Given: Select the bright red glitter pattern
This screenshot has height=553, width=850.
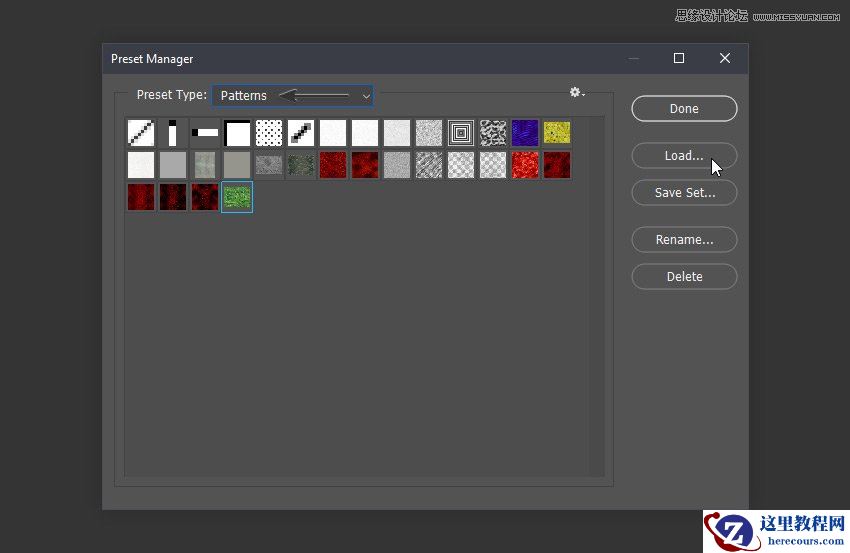Looking at the screenshot, I should (x=525, y=165).
